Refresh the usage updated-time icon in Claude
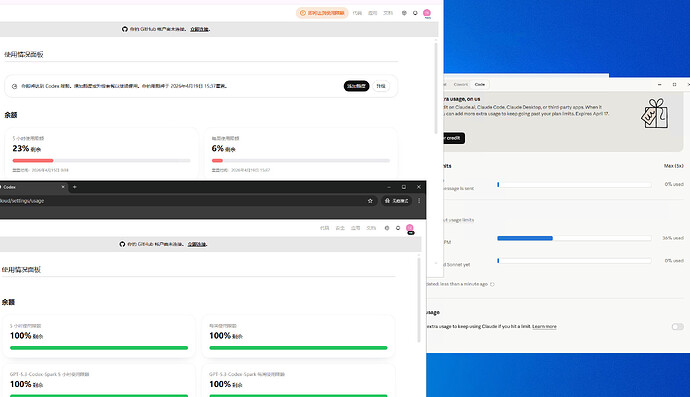The height and width of the screenshot is (397, 690). click(x=492, y=284)
